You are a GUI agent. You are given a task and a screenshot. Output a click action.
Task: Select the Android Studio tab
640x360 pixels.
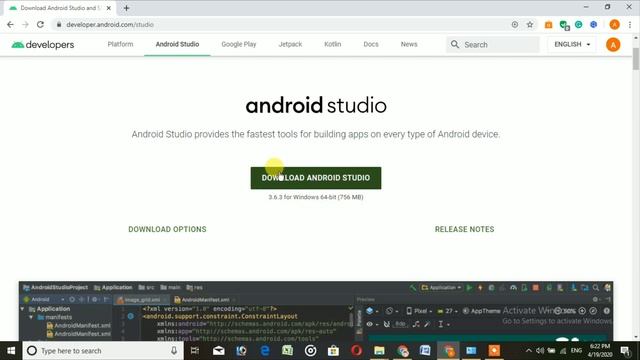coord(177,44)
